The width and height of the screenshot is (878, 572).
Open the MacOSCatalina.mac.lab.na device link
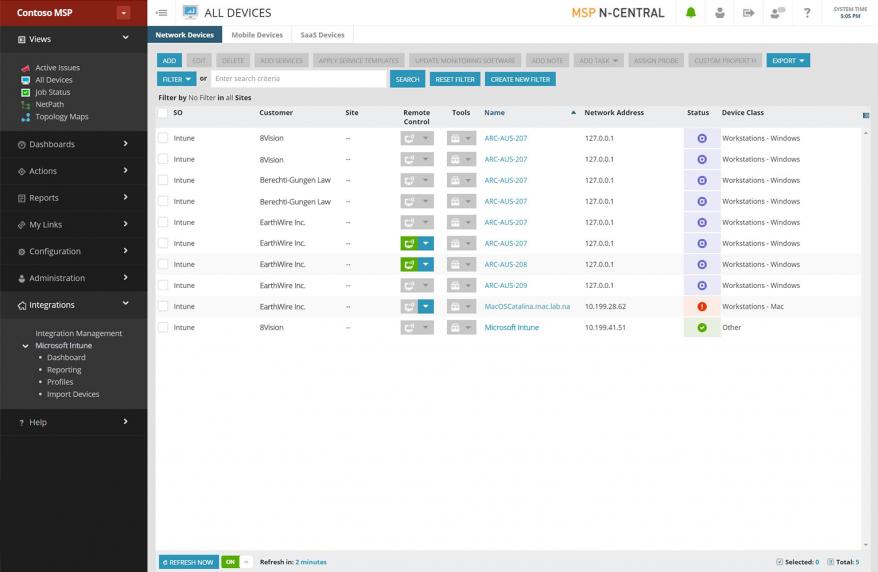pyautogui.click(x=527, y=307)
